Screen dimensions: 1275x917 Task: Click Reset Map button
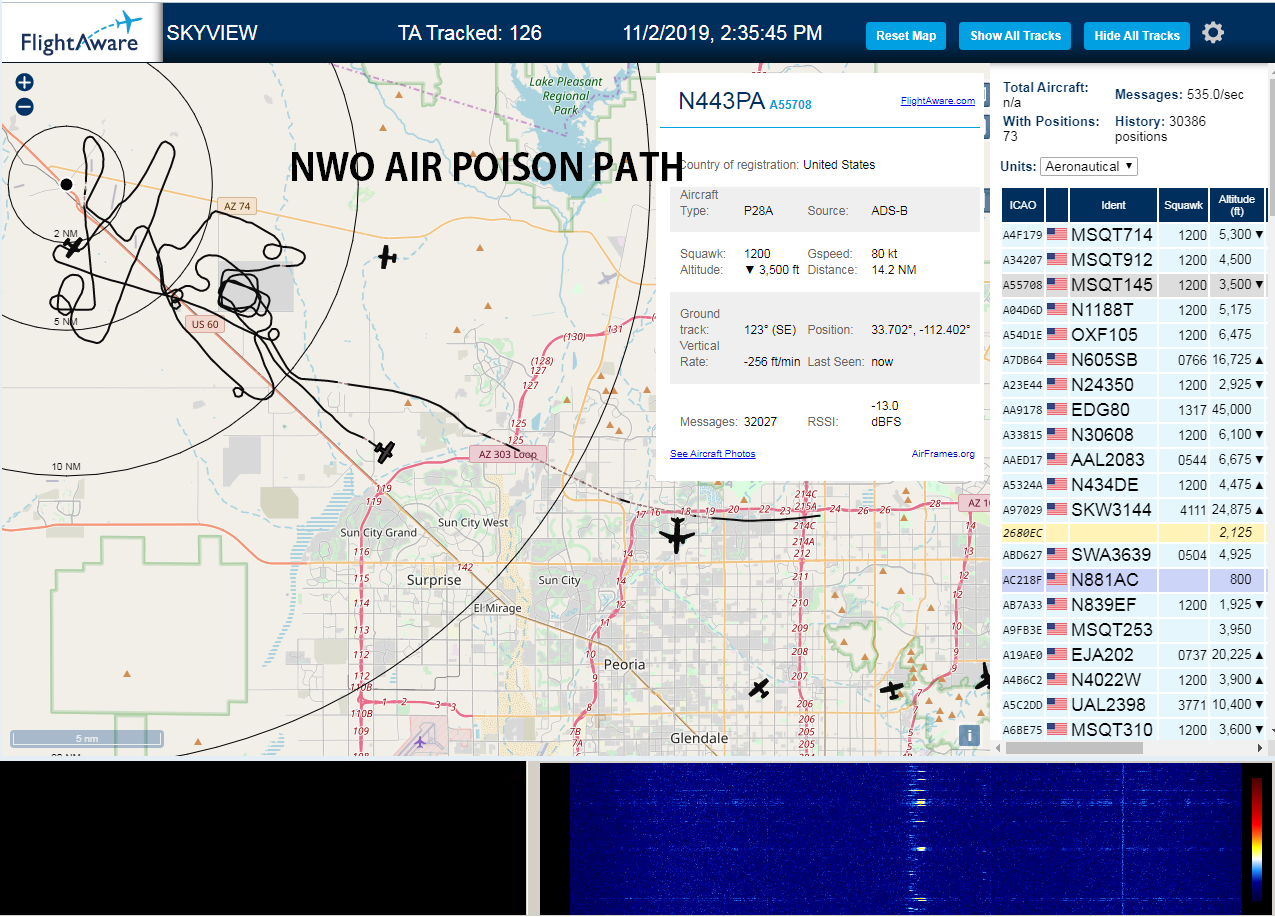[x=906, y=36]
